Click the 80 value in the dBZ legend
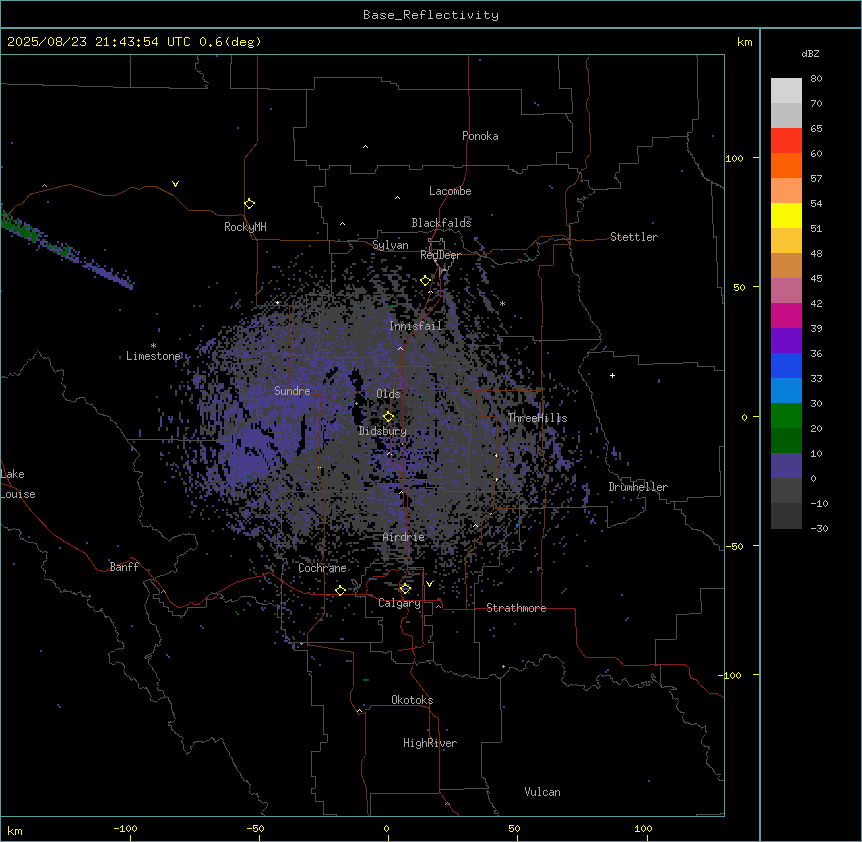The image size is (862, 842). click(x=816, y=79)
